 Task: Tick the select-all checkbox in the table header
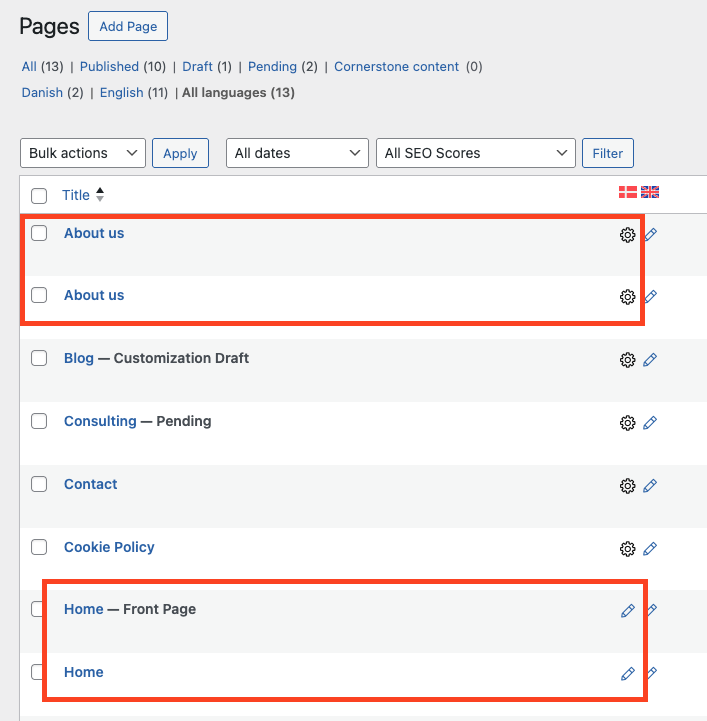39,196
